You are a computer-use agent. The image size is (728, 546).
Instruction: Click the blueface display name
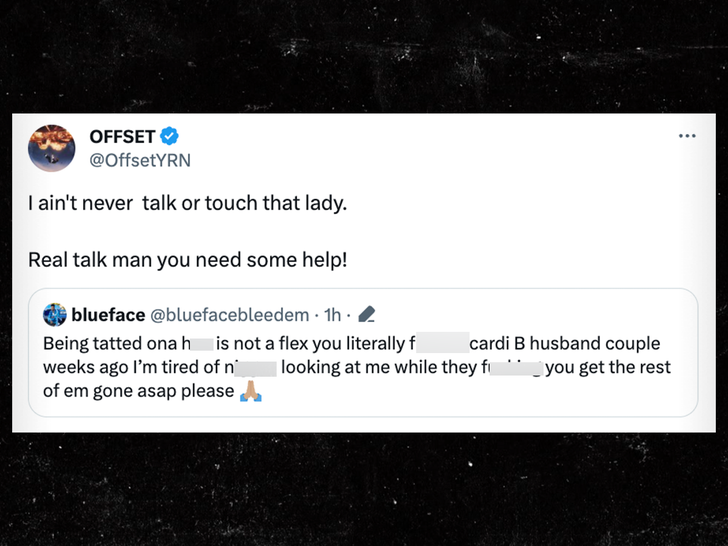click(107, 315)
